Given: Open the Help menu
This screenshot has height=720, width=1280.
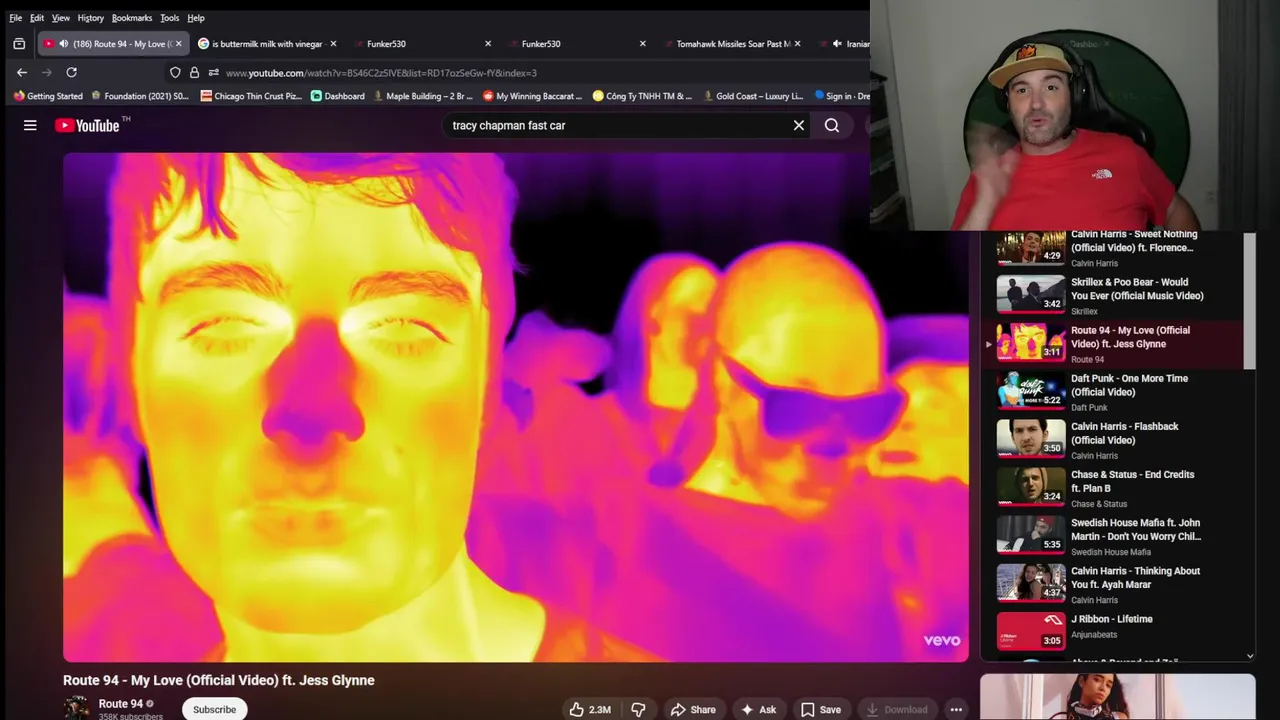Looking at the screenshot, I should (196, 18).
